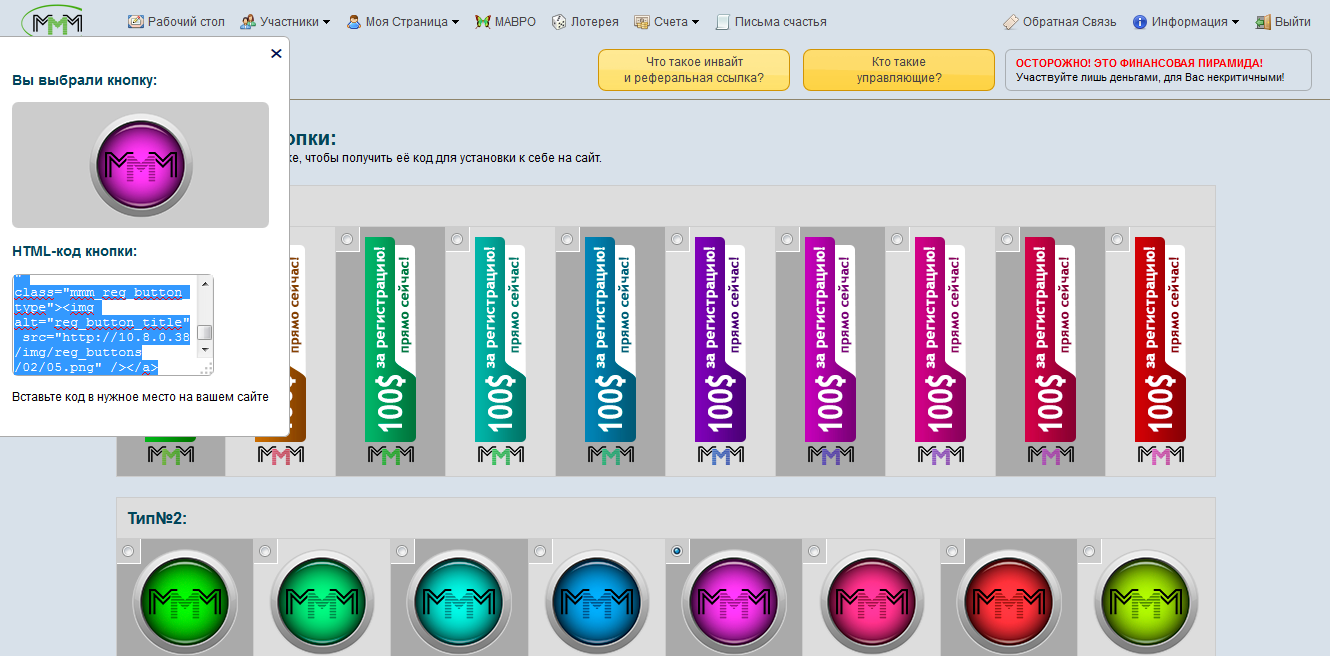Screen dimensions: 1330x656
Task: Expand the Участники dropdown menu
Action: pos(287,22)
